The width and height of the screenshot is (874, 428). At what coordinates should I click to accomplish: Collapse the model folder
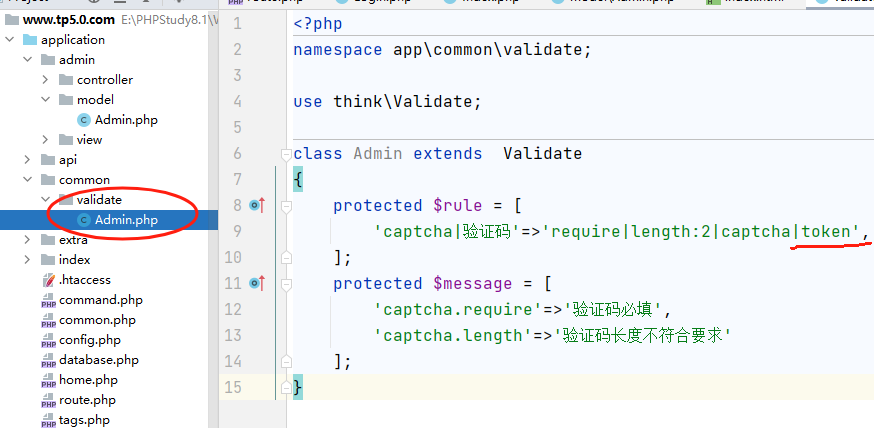click(46, 100)
